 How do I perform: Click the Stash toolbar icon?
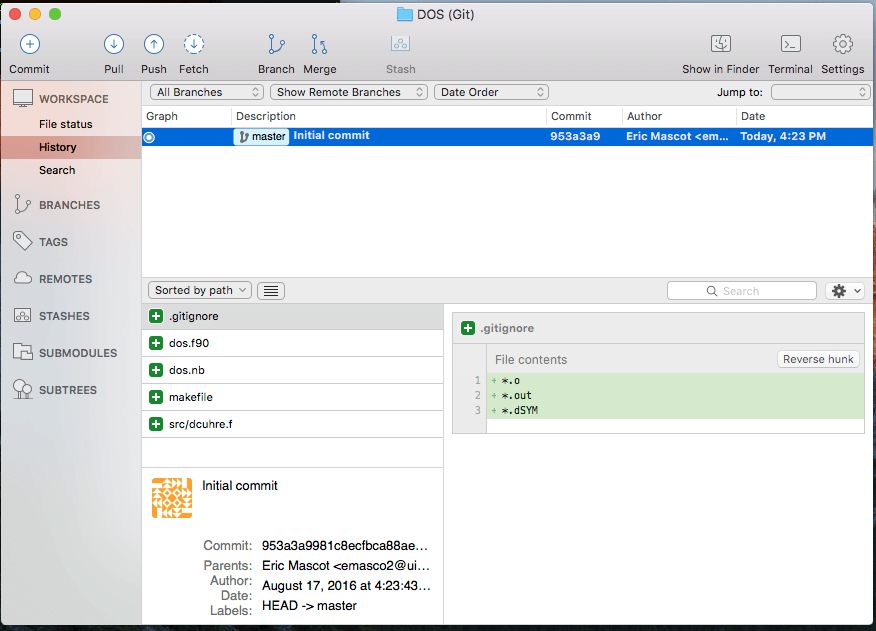401,44
